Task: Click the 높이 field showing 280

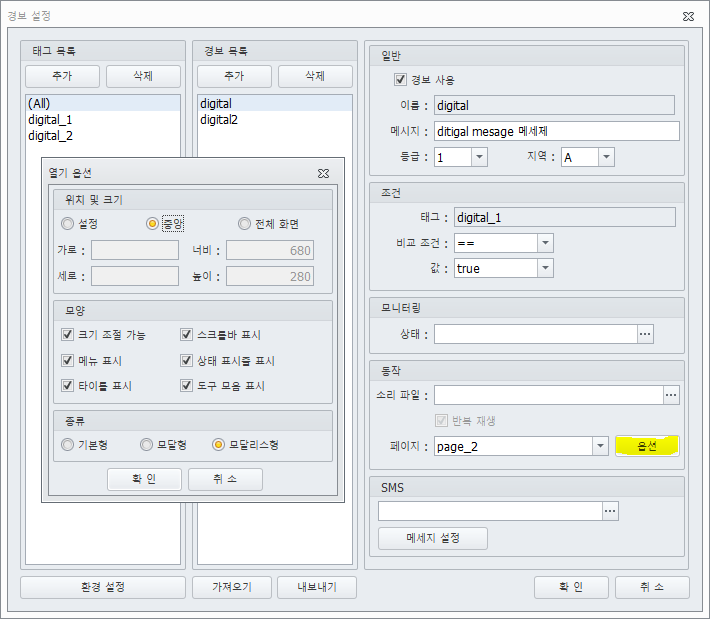Action: pyautogui.click(x=270, y=276)
